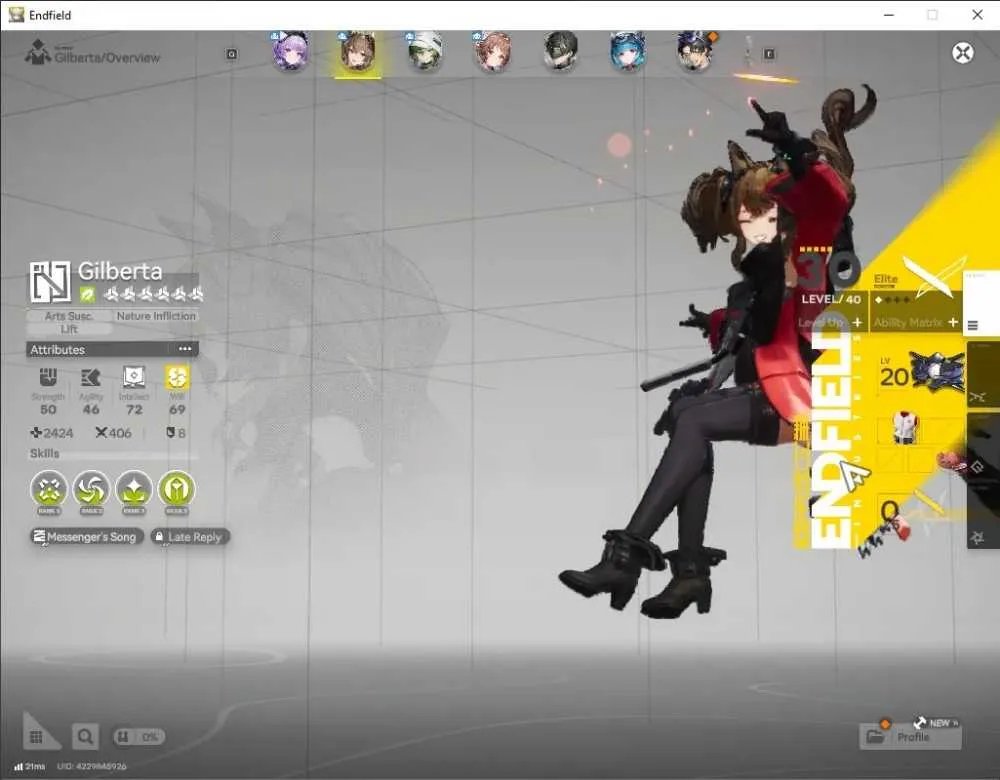The height and width of the screenshot is (780, 1000).
Task: Click the 21ms network latency indicator
Action: [30, 766]
